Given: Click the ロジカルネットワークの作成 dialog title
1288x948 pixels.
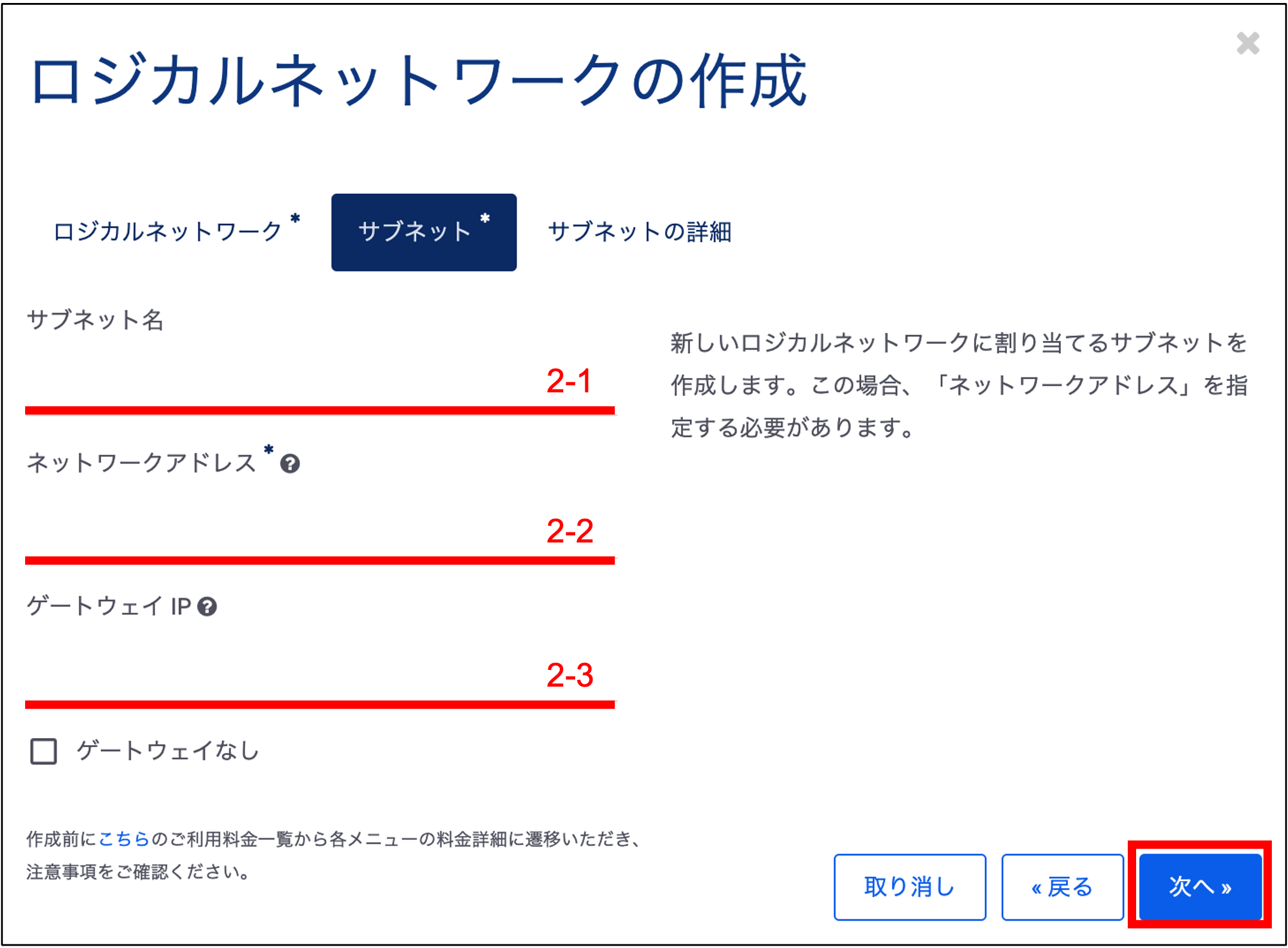Looking at the screenshot, I should pos(419,81).
